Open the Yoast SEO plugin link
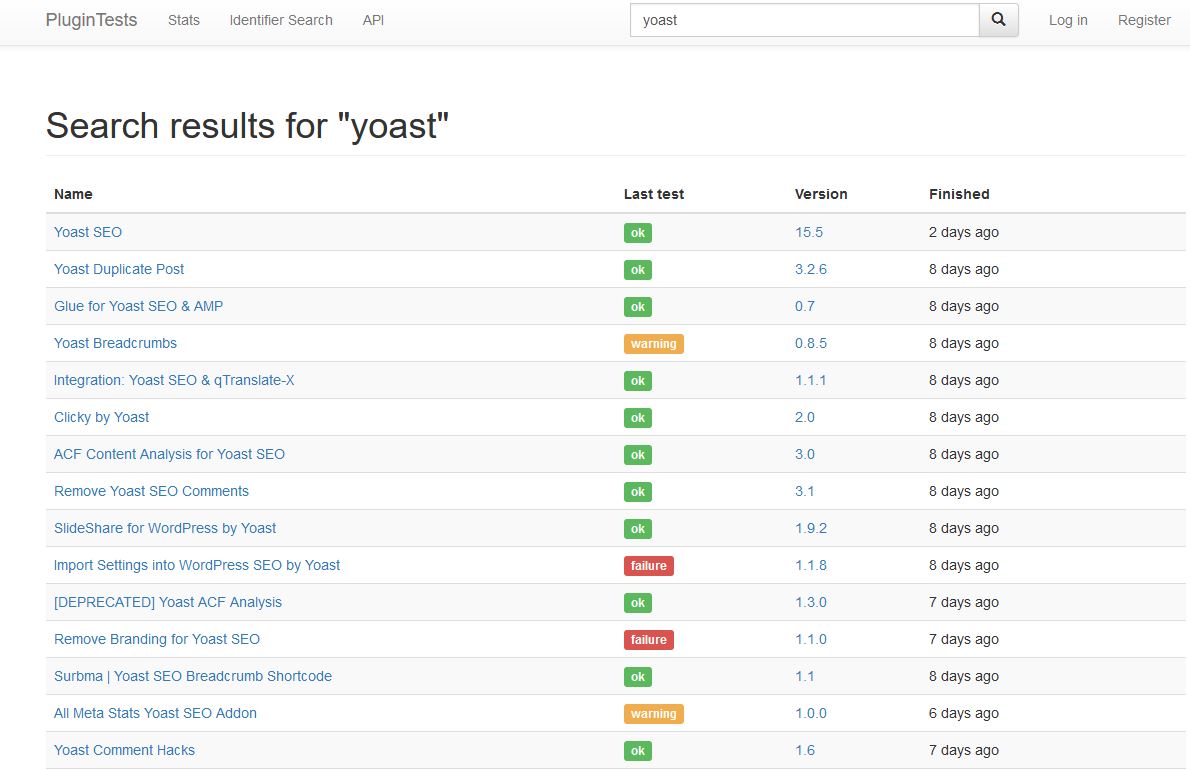 (x=88, y=232)
